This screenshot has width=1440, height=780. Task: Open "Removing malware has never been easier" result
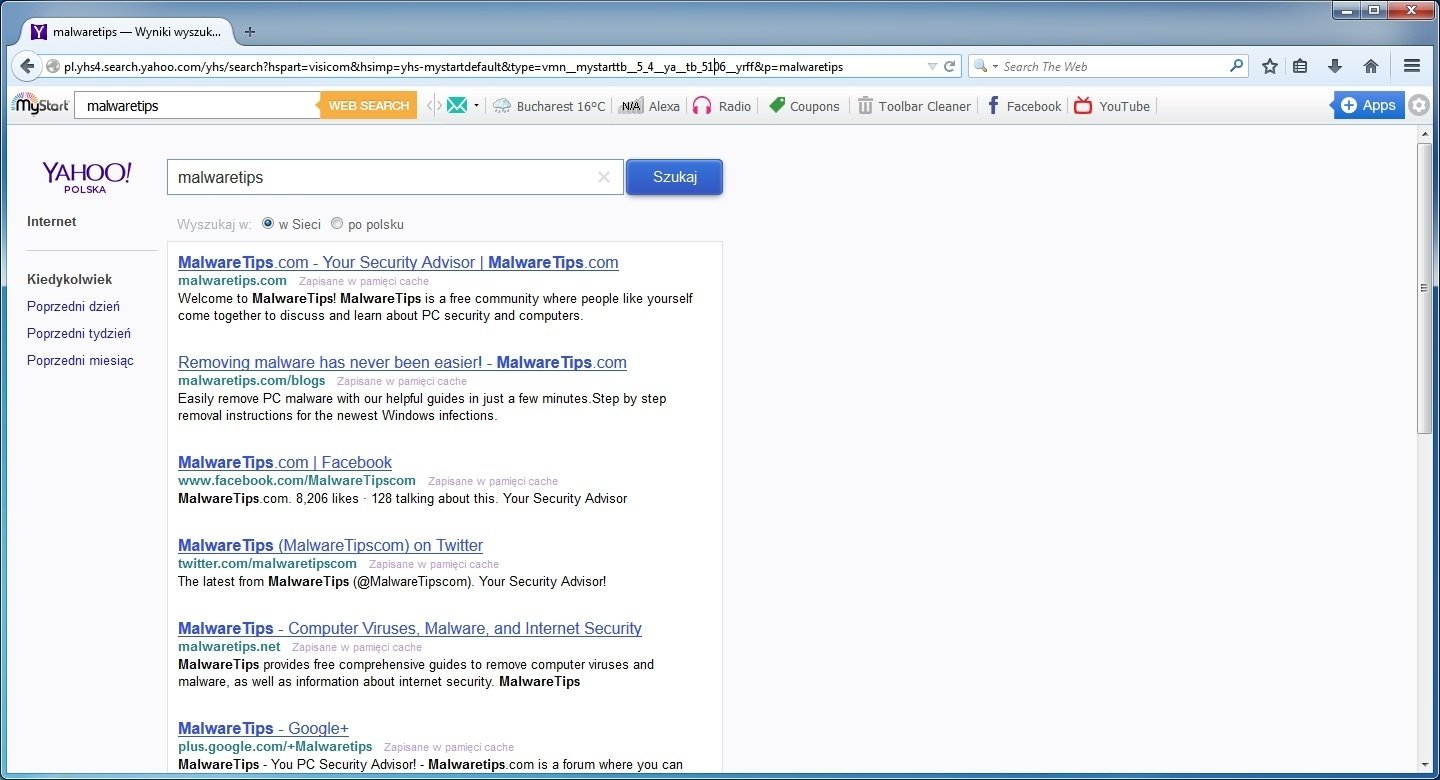coord(402,363)
